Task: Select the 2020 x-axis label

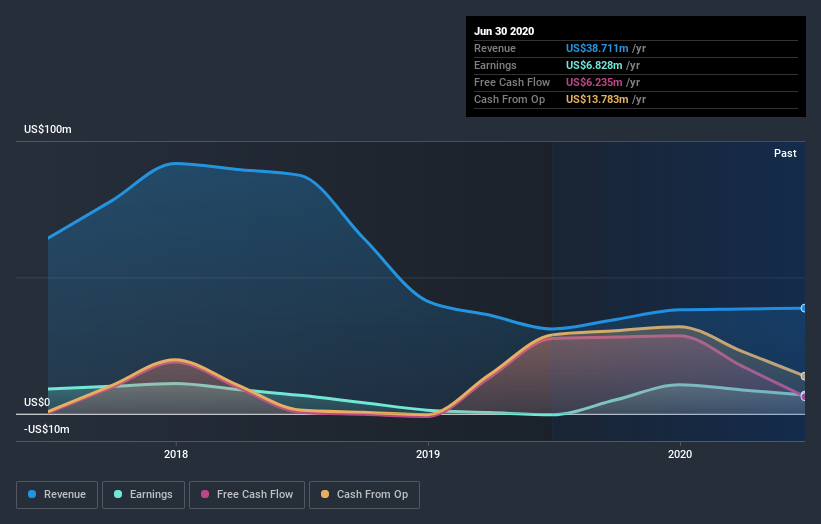Action: pyautogui.click(x=680, y=454)
